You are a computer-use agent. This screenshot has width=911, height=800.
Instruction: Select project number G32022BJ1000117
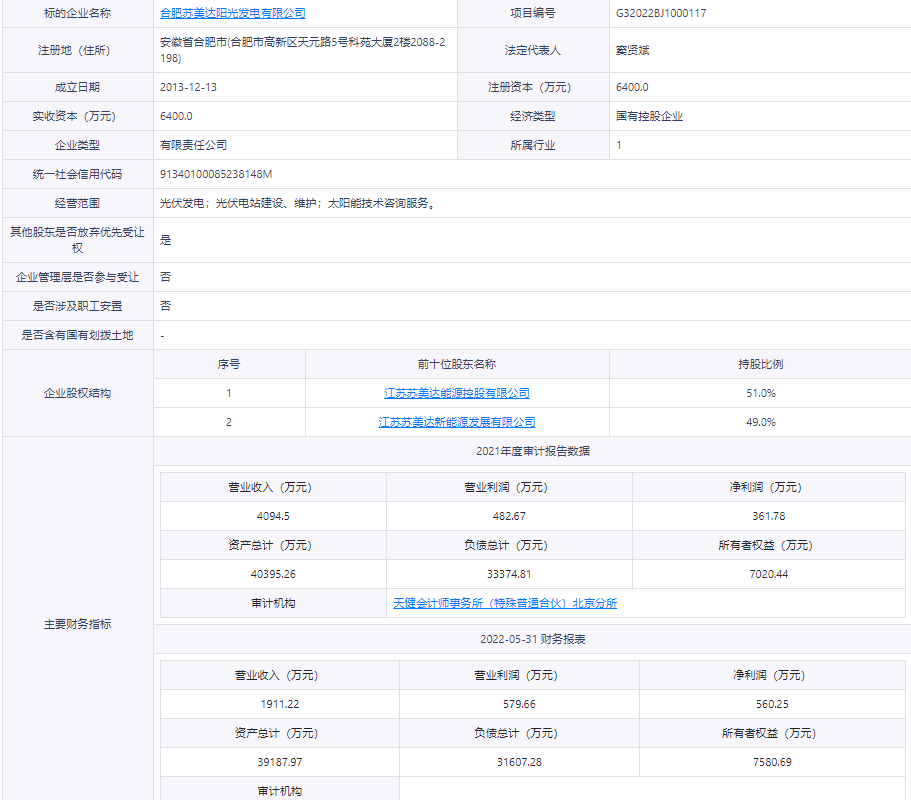click(661, 13)
